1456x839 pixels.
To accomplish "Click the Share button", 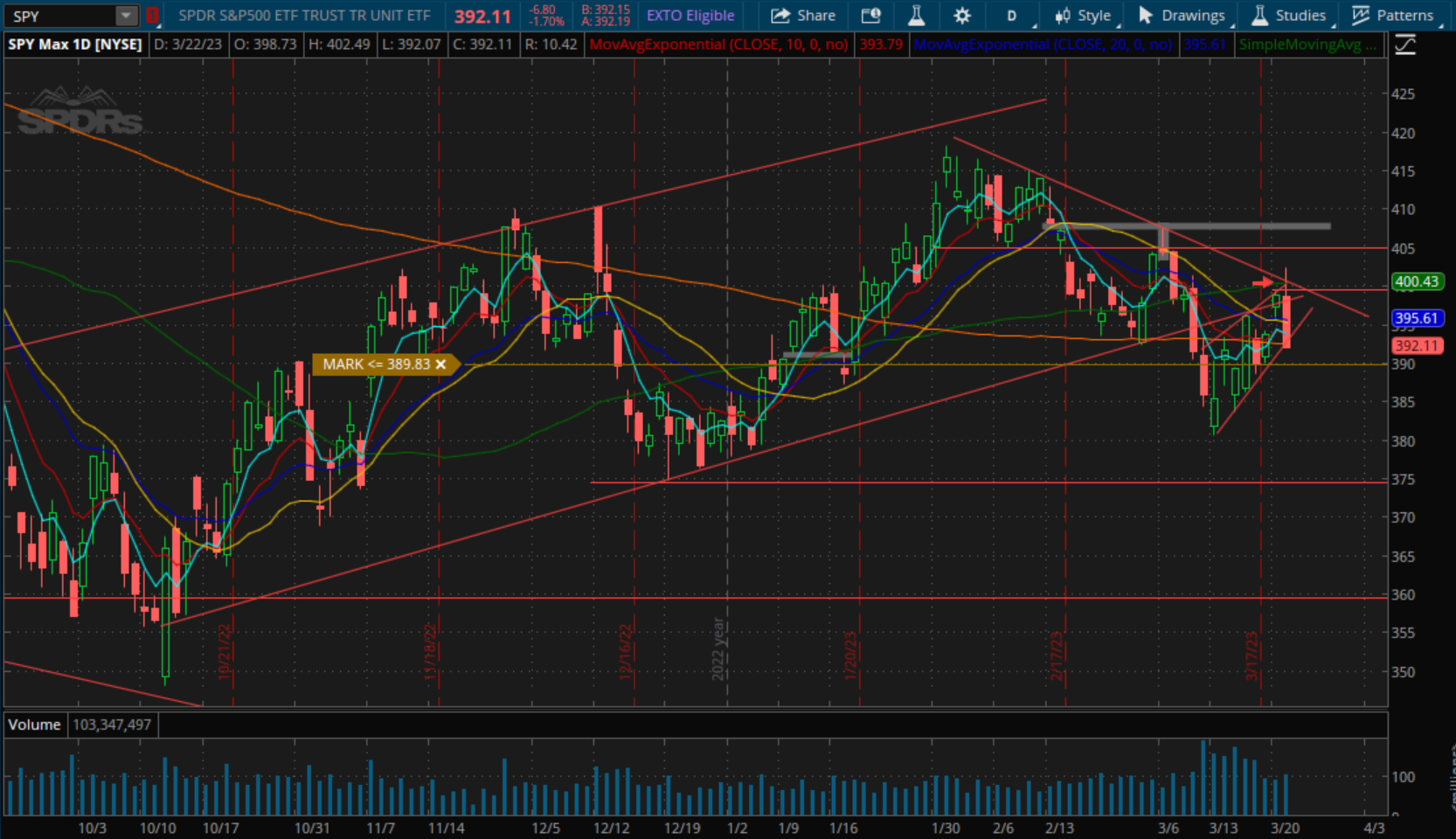I will (x=803, y=16).
